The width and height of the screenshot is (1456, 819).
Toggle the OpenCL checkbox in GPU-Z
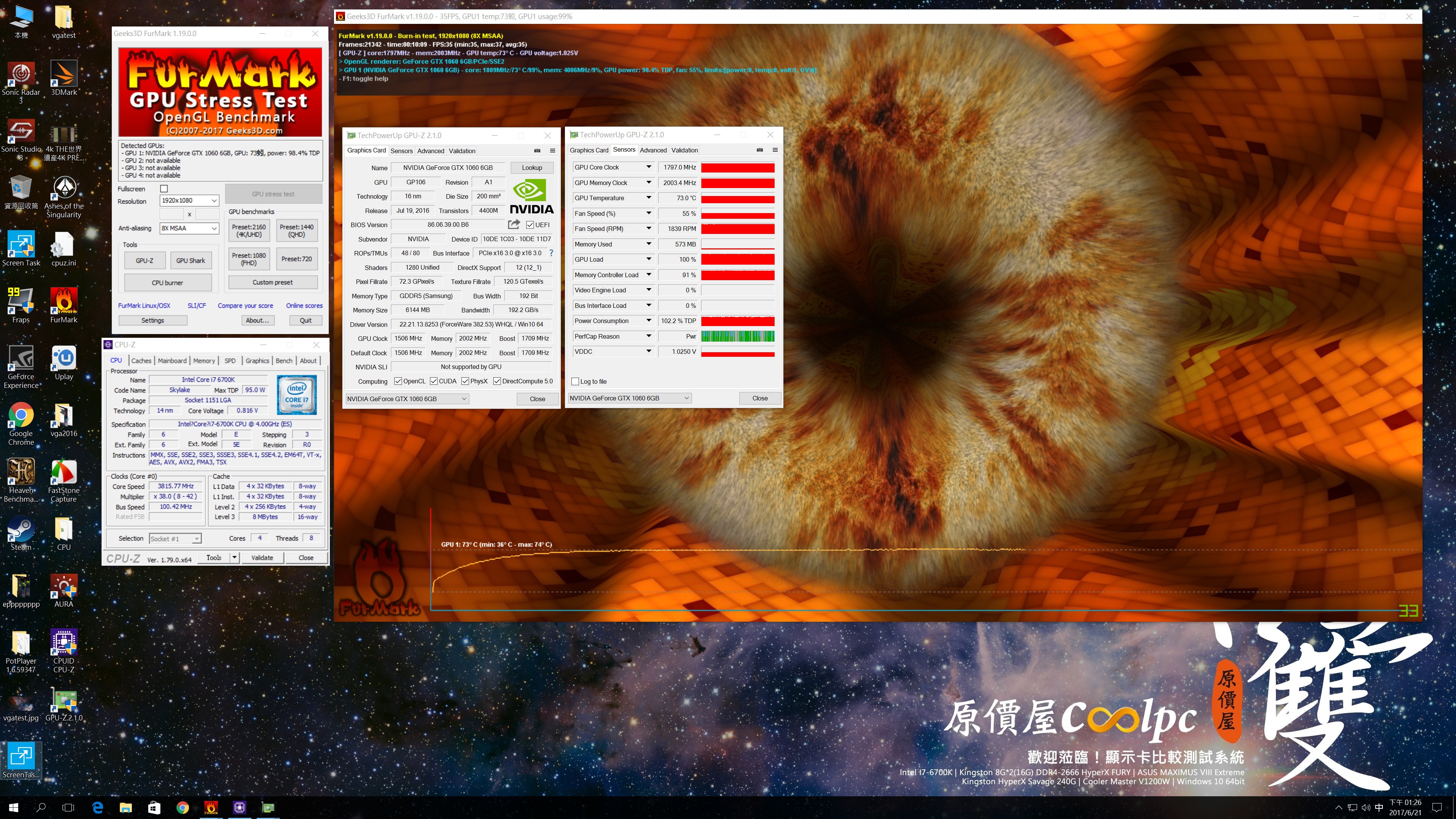[x=398, y=381]
